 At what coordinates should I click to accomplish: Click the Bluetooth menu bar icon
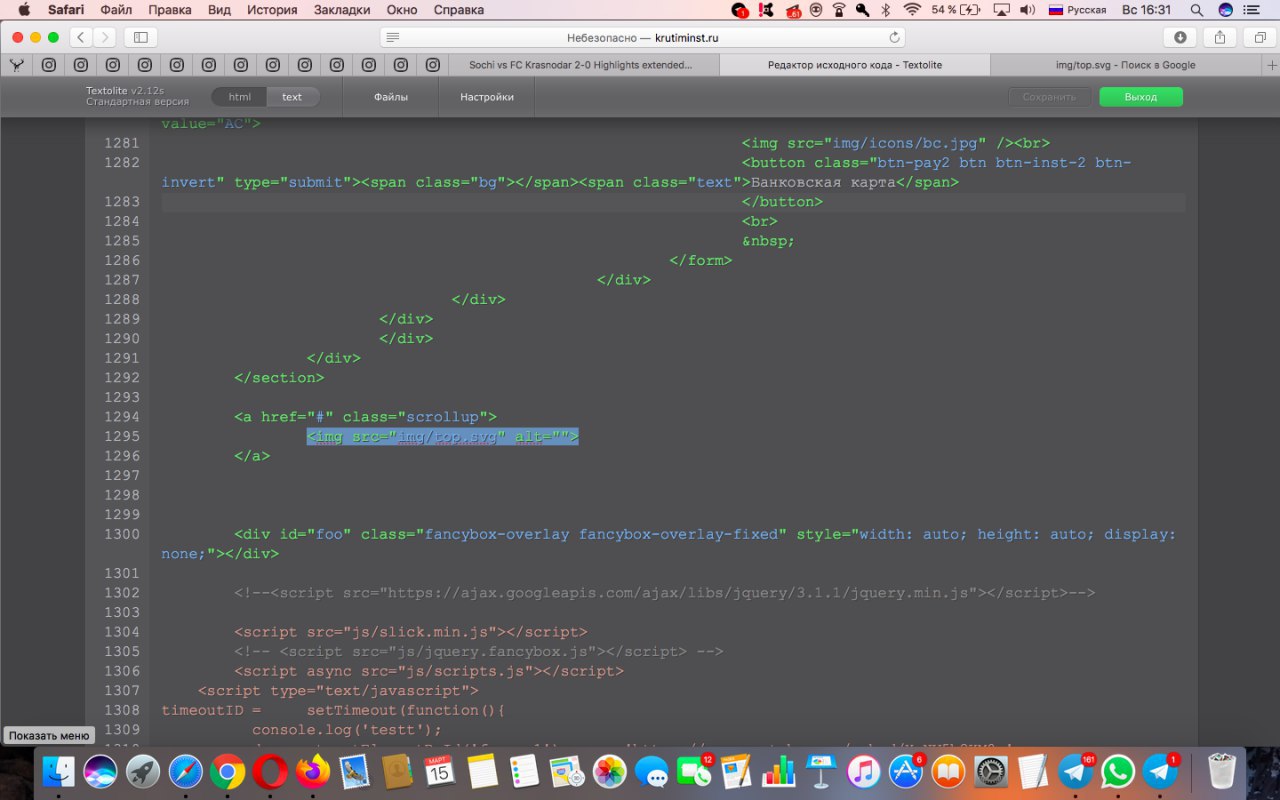[x=886, y=10]
